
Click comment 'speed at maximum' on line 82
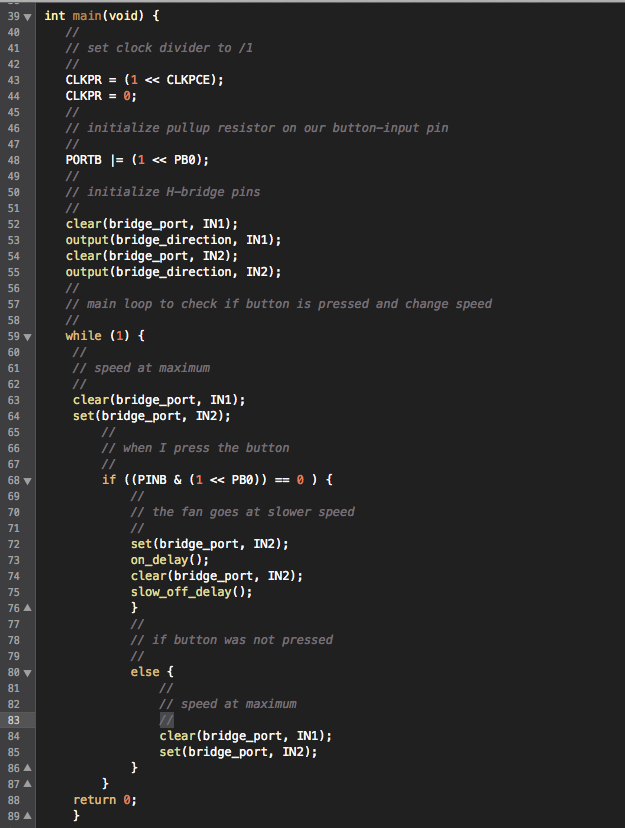click(239, 704)
